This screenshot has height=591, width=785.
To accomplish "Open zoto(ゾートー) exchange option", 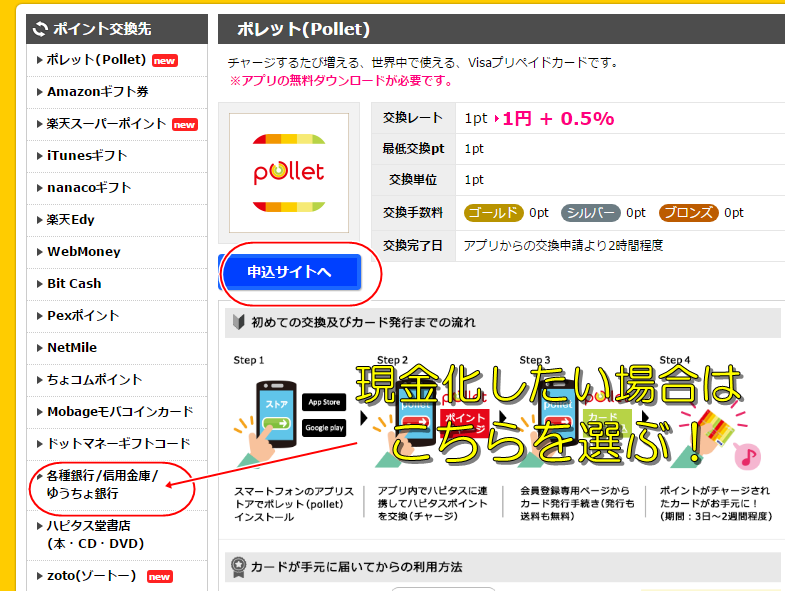I will pos(91,576).
